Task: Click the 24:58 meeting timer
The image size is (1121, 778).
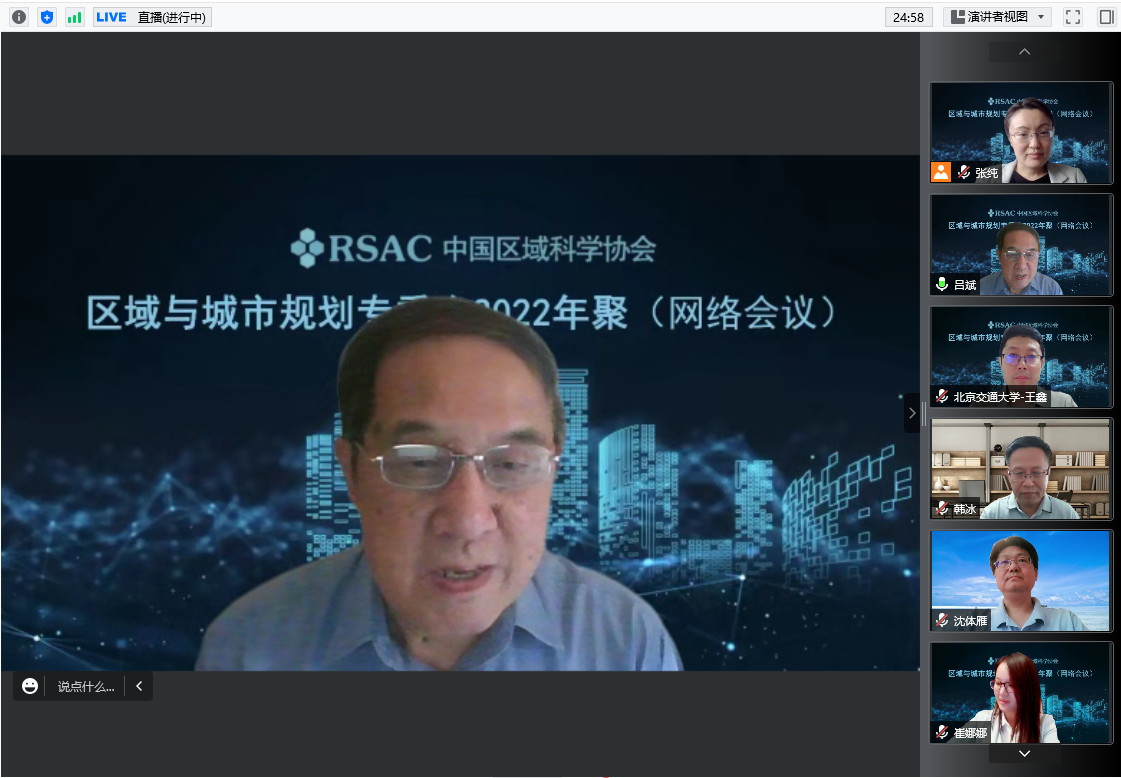Action: click(908, 17)
